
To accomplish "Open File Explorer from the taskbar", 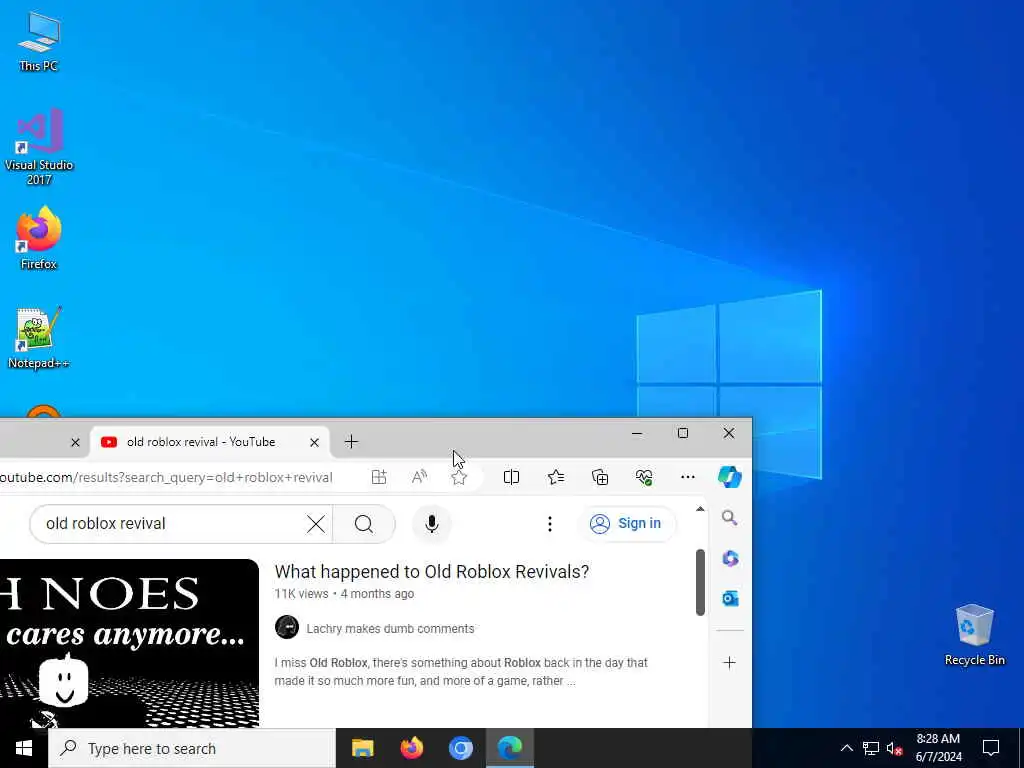I will tap(362, 748).
